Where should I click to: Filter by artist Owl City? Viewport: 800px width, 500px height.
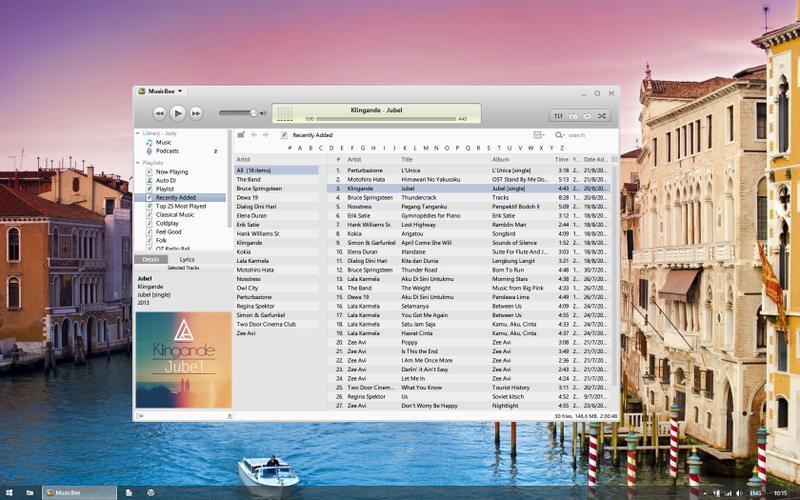pos(277,288)
